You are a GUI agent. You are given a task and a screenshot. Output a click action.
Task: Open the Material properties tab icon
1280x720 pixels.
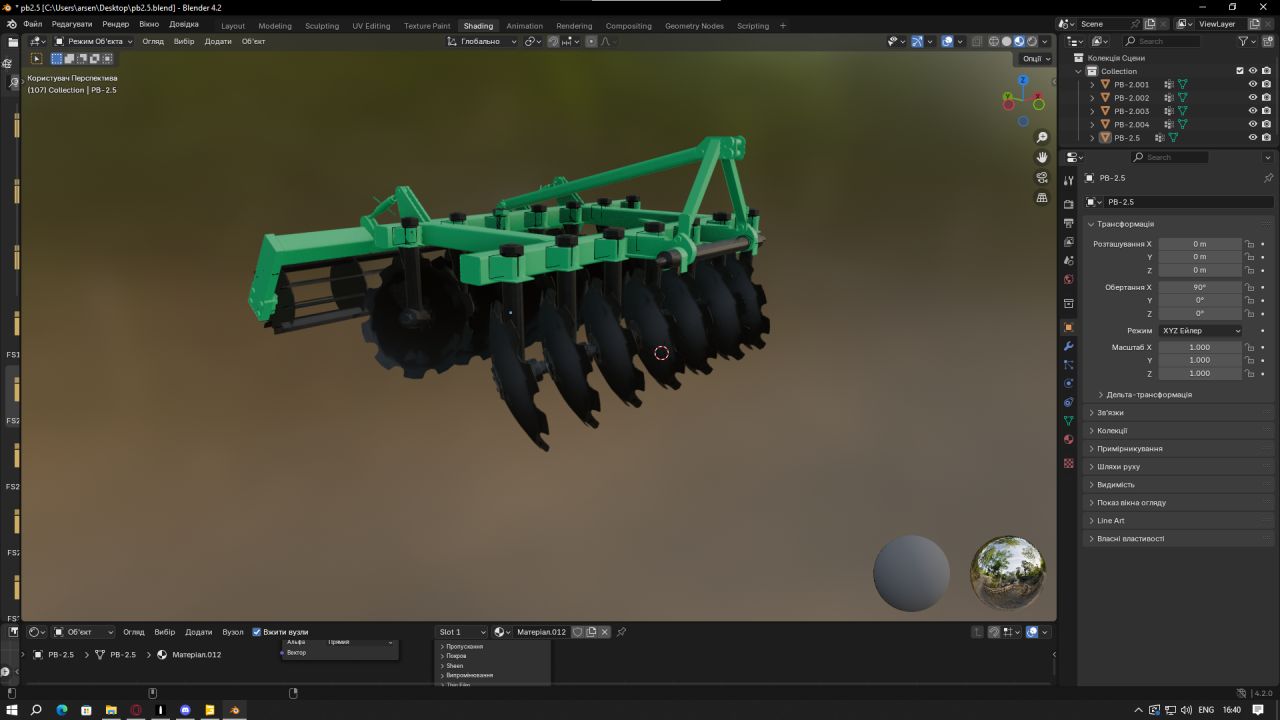pos(1068,440)
